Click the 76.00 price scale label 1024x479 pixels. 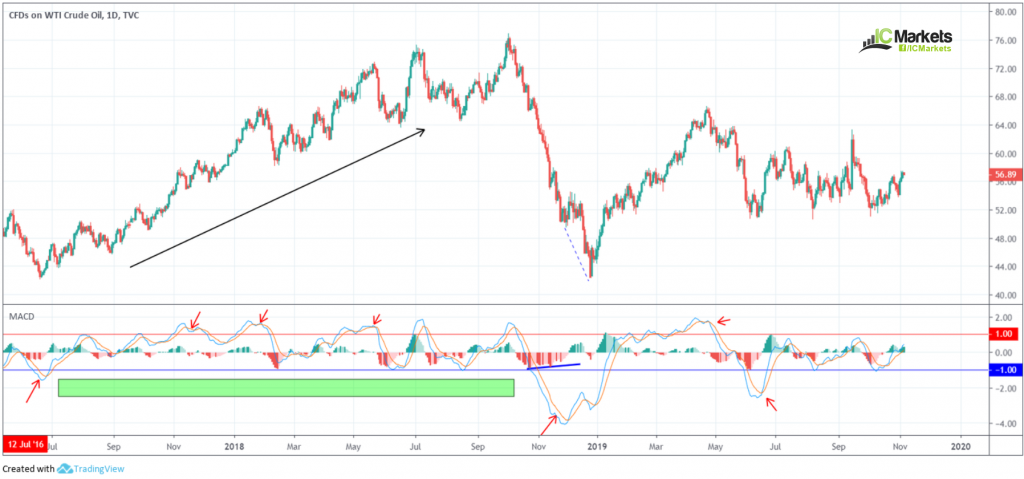(x=1004, y=41)
